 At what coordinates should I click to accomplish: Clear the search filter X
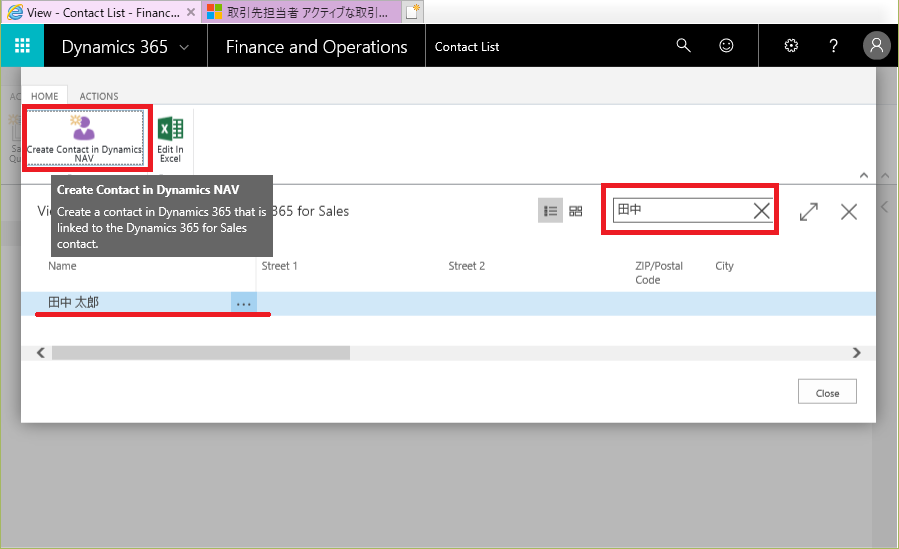click(x=761, y=211)
